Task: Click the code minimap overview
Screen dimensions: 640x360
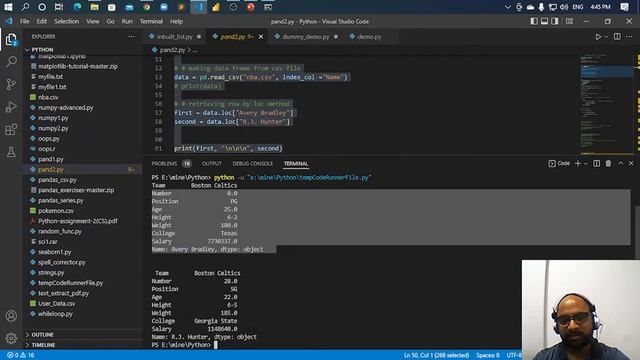Action: (607, 104)
